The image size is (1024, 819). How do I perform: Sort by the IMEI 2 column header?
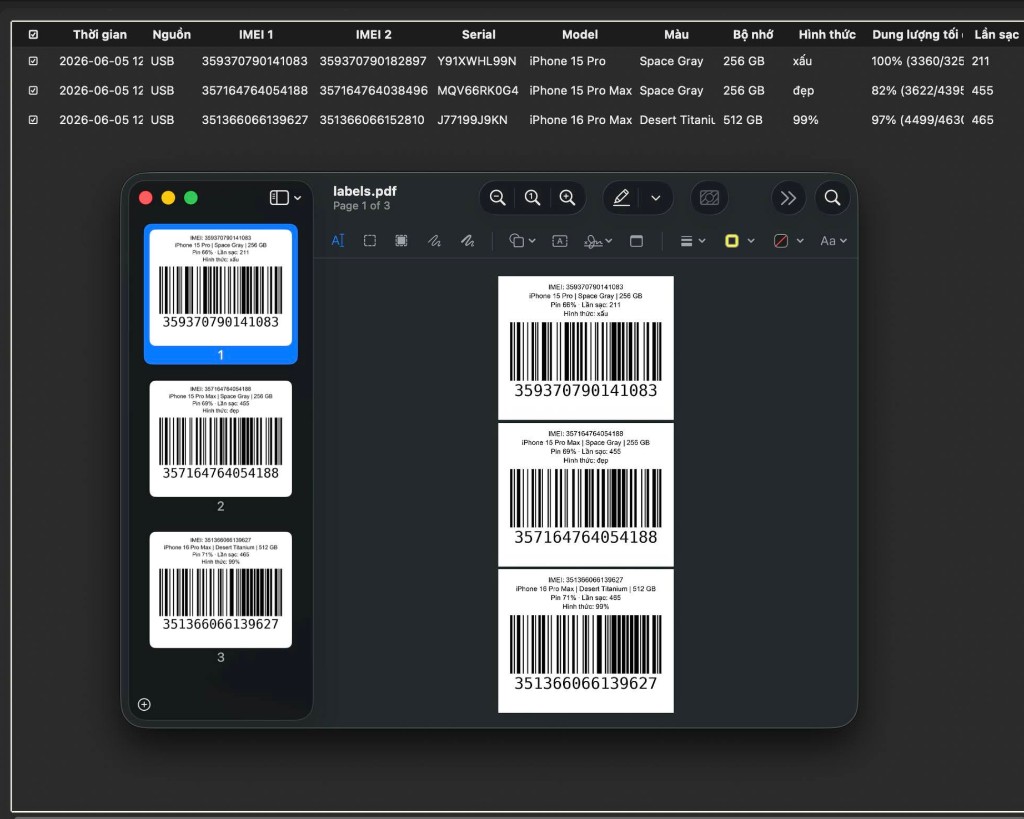coord(374,35)
